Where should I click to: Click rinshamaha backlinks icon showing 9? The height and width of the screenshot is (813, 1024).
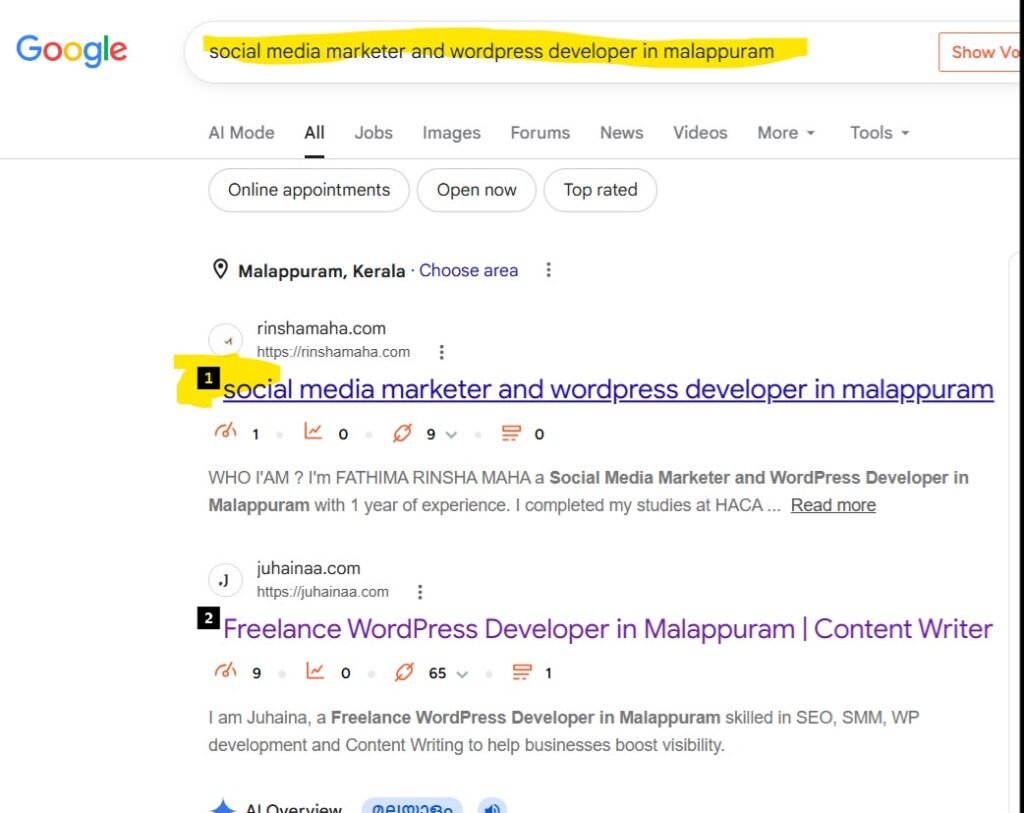click(x=402, y=433)
